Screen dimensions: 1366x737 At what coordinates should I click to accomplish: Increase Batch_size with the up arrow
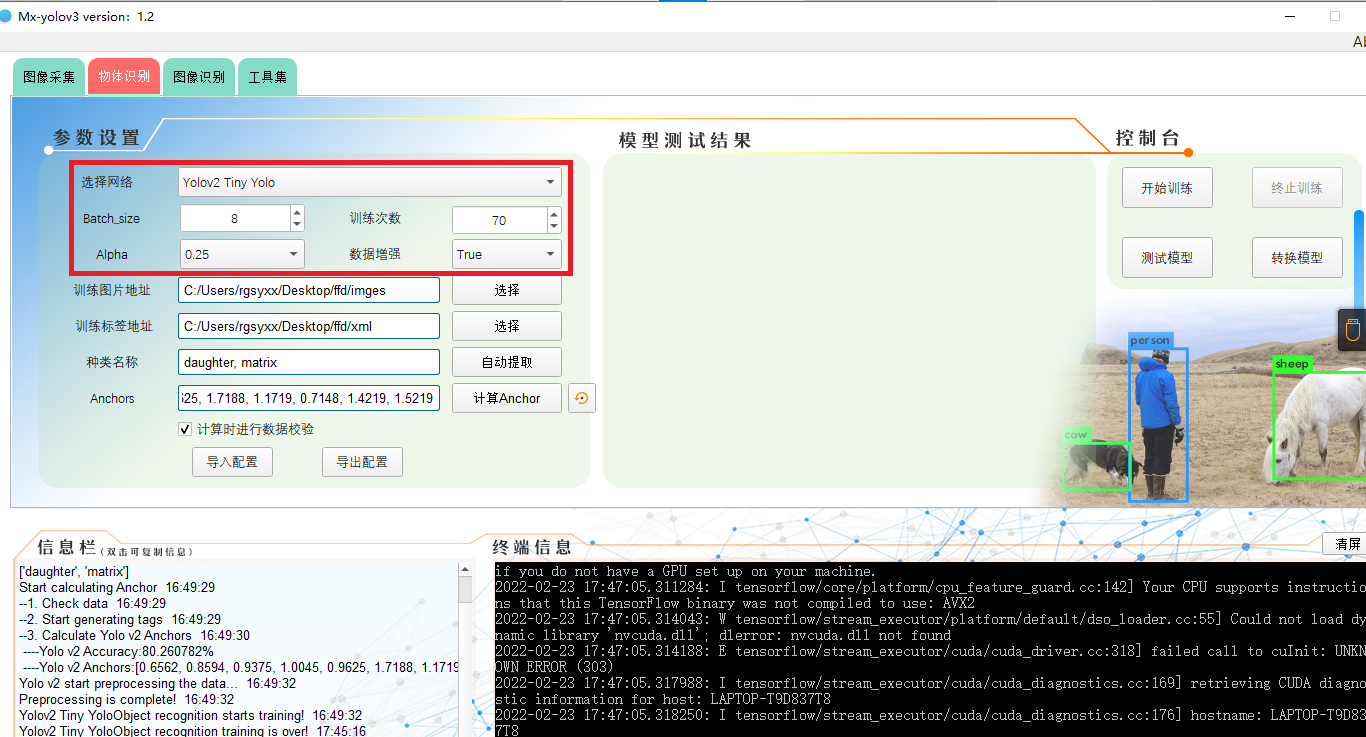click(x=297, y=212)
